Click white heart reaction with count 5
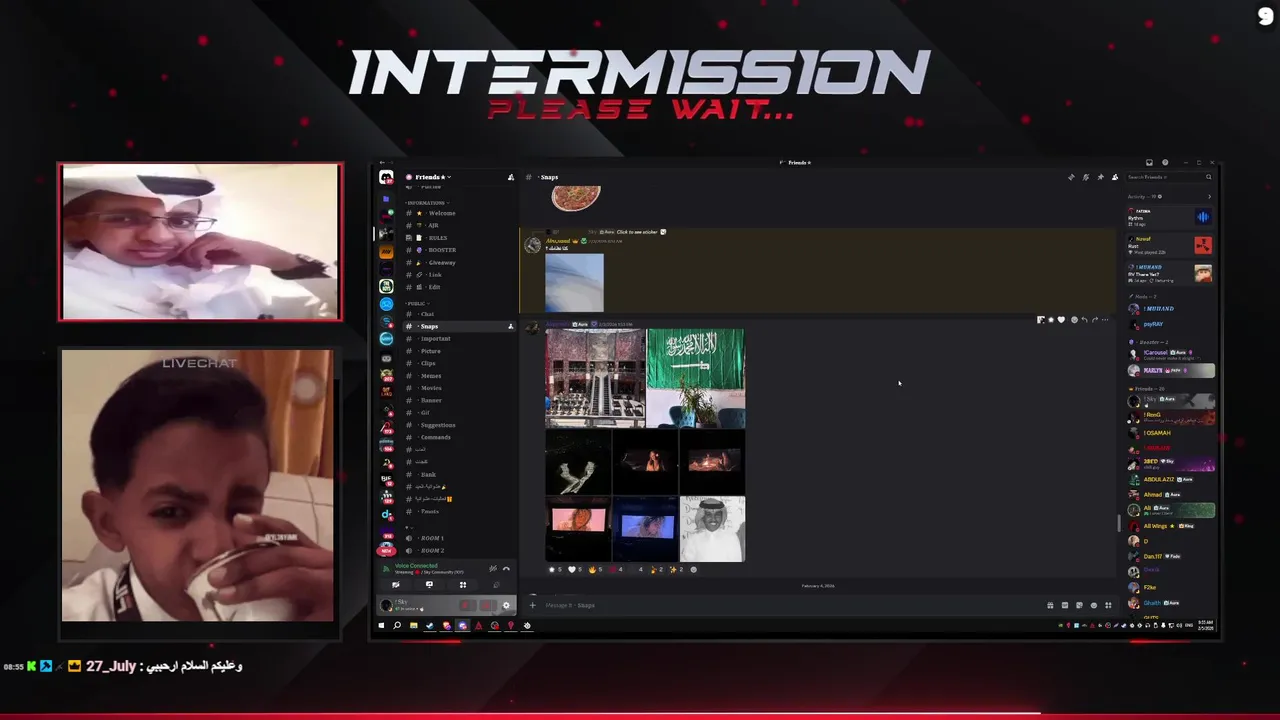The image size is (1280, 720). [575, 569]
